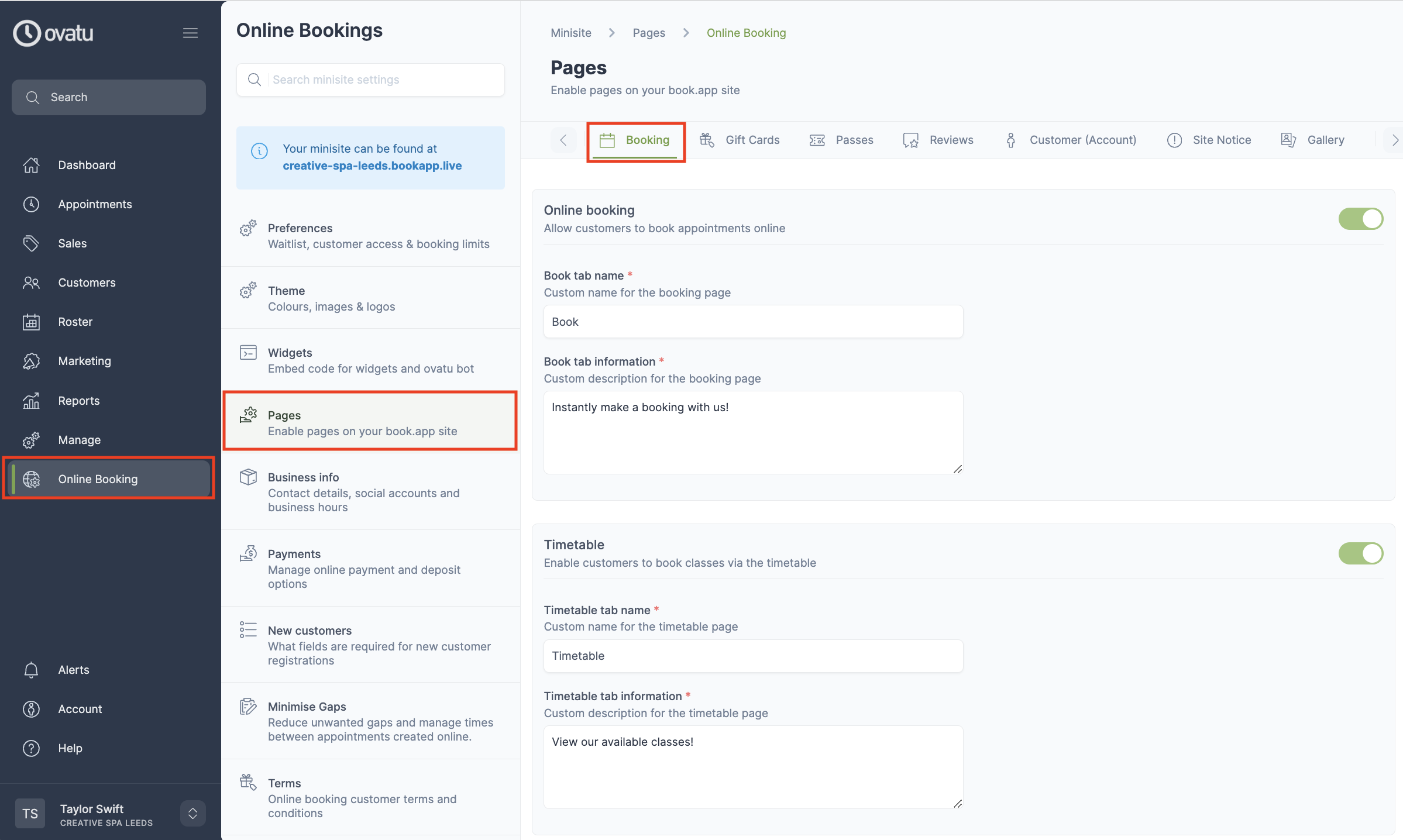Click the Ovatu clock logo

pyautogui.click(x=26, y=33)
